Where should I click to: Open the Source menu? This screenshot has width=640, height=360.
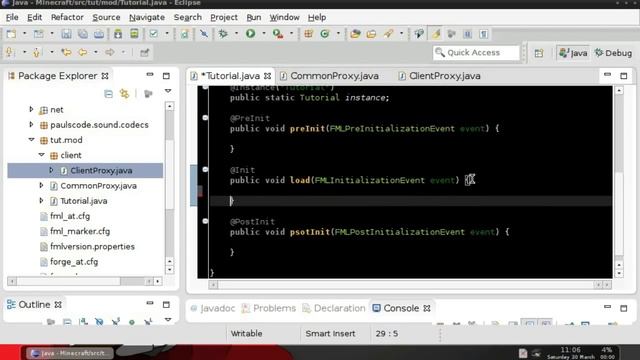(106, 17)
